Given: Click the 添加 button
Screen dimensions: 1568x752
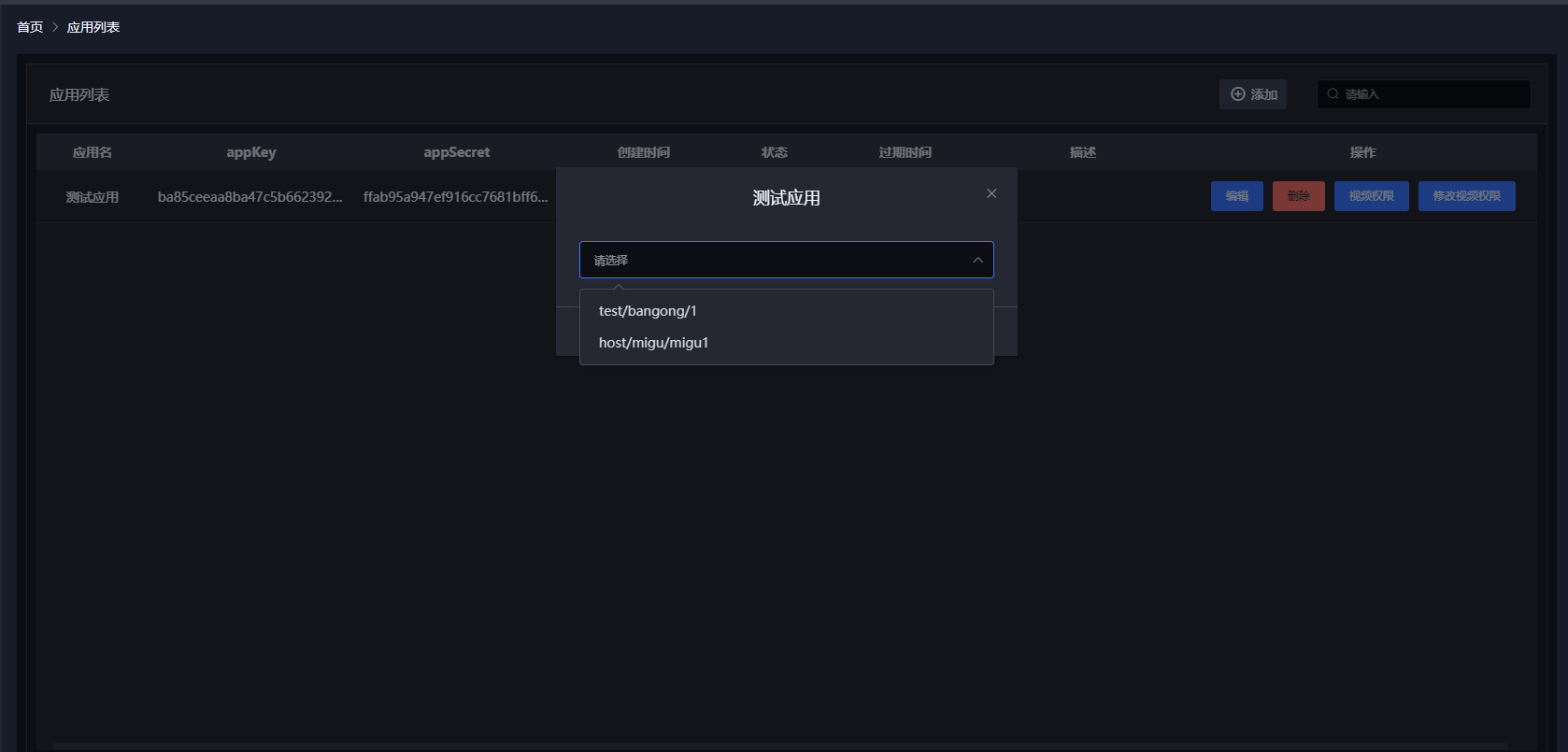Looking at the screenshot, I should tap(1253, 94).
